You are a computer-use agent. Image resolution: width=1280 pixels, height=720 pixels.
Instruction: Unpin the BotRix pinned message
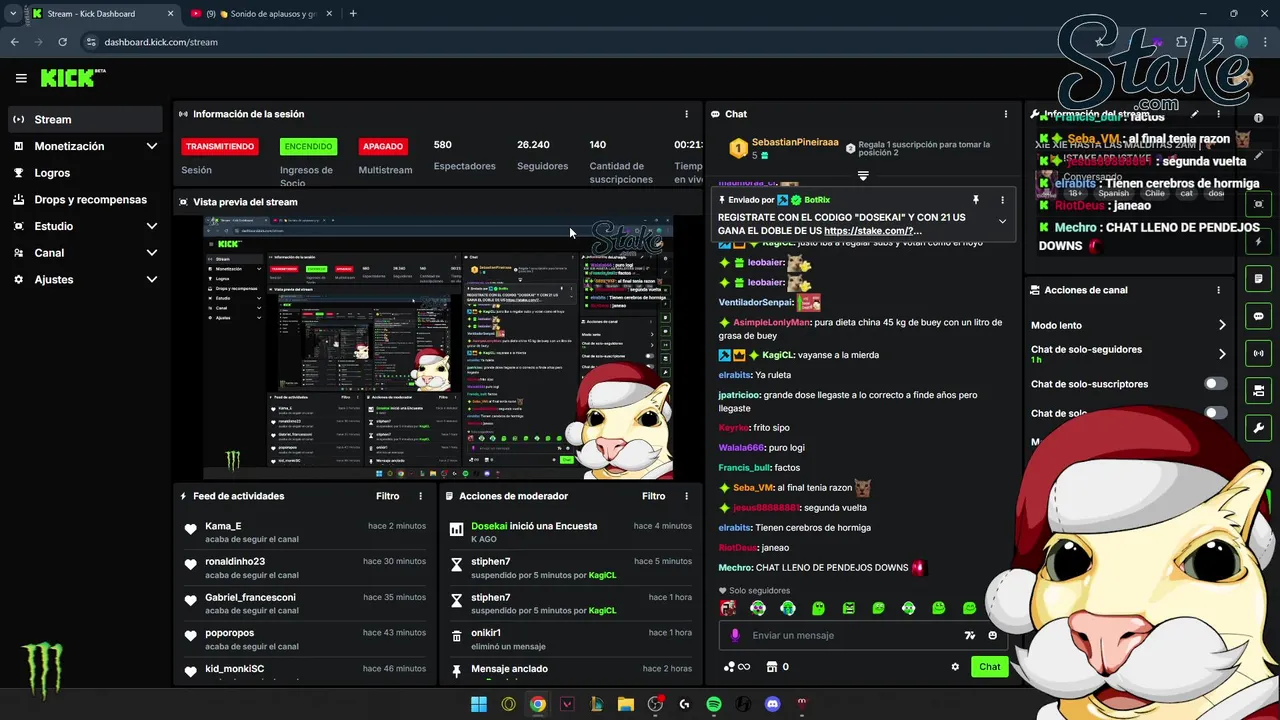(975, 200)
